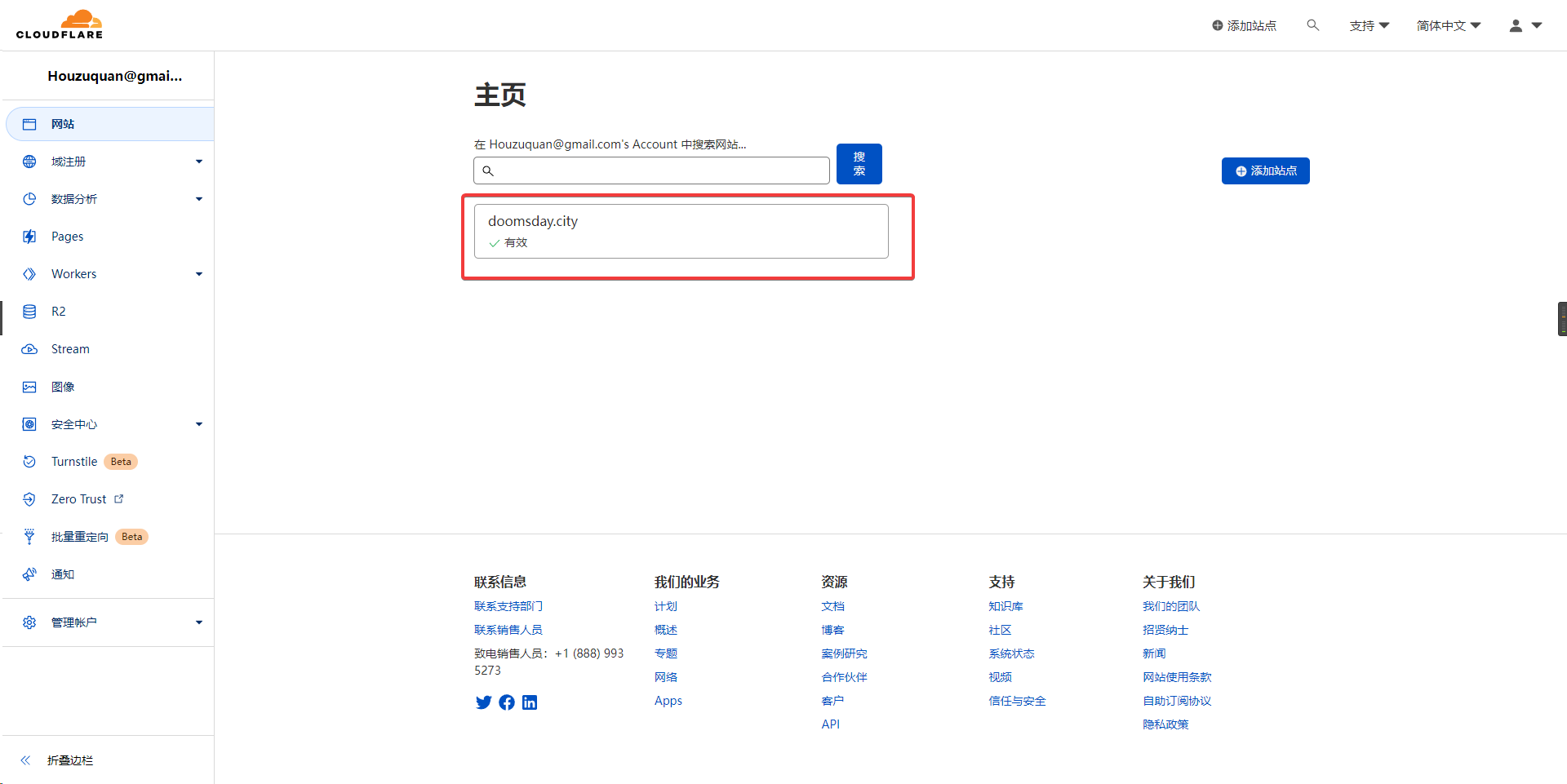Expand the 域注册 sidebar section
Viewport: 1567px width, 784px height.
[x=198, y=162]
